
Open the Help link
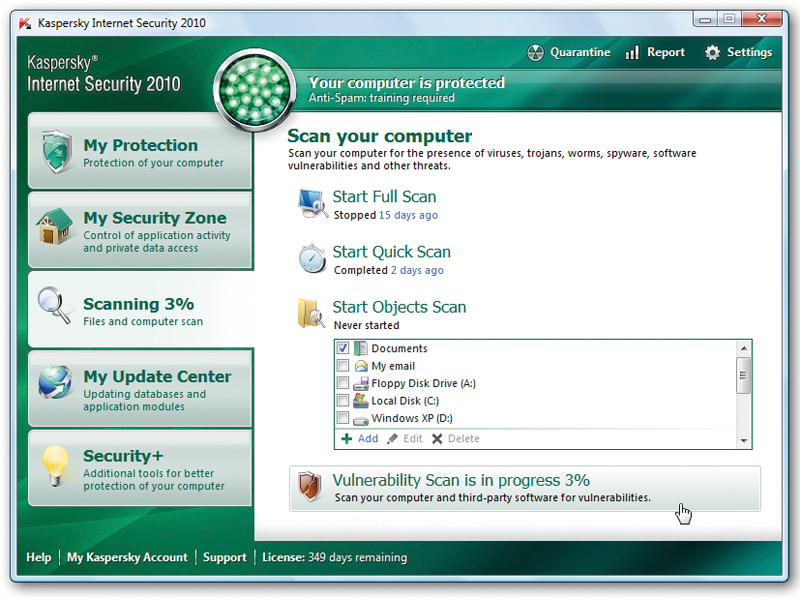tap(39, 557)
